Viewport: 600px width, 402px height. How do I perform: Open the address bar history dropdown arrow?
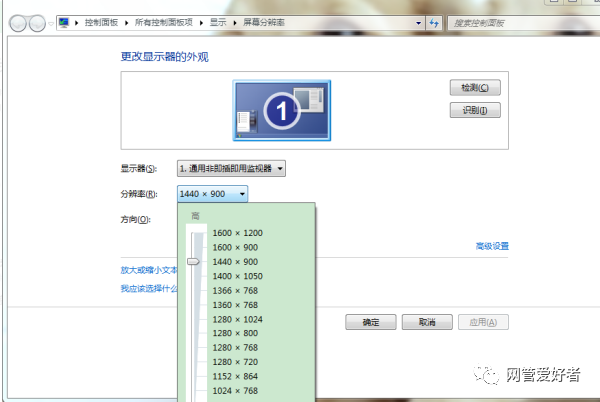pos(418,23)
